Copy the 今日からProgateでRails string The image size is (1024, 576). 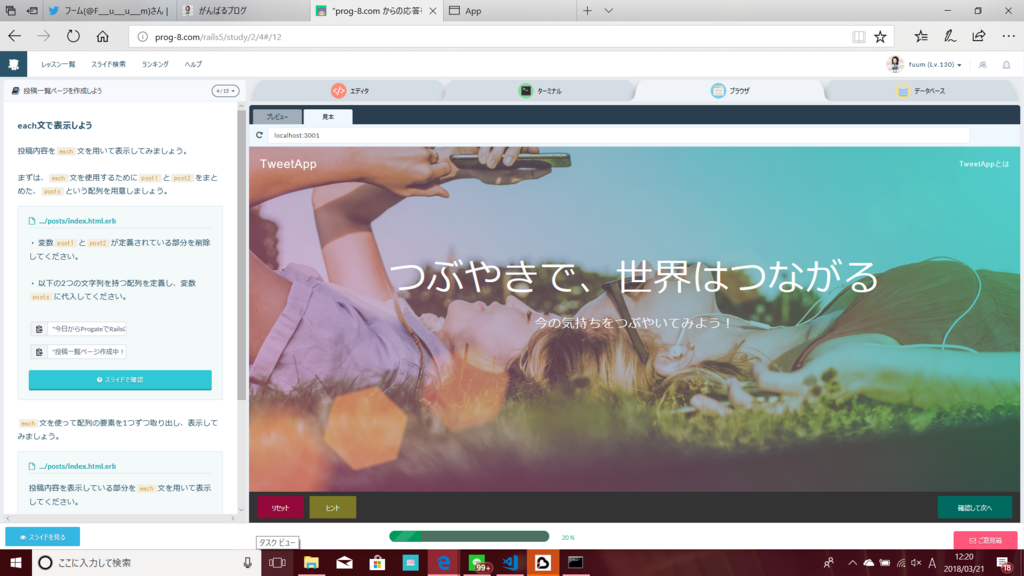39,328
